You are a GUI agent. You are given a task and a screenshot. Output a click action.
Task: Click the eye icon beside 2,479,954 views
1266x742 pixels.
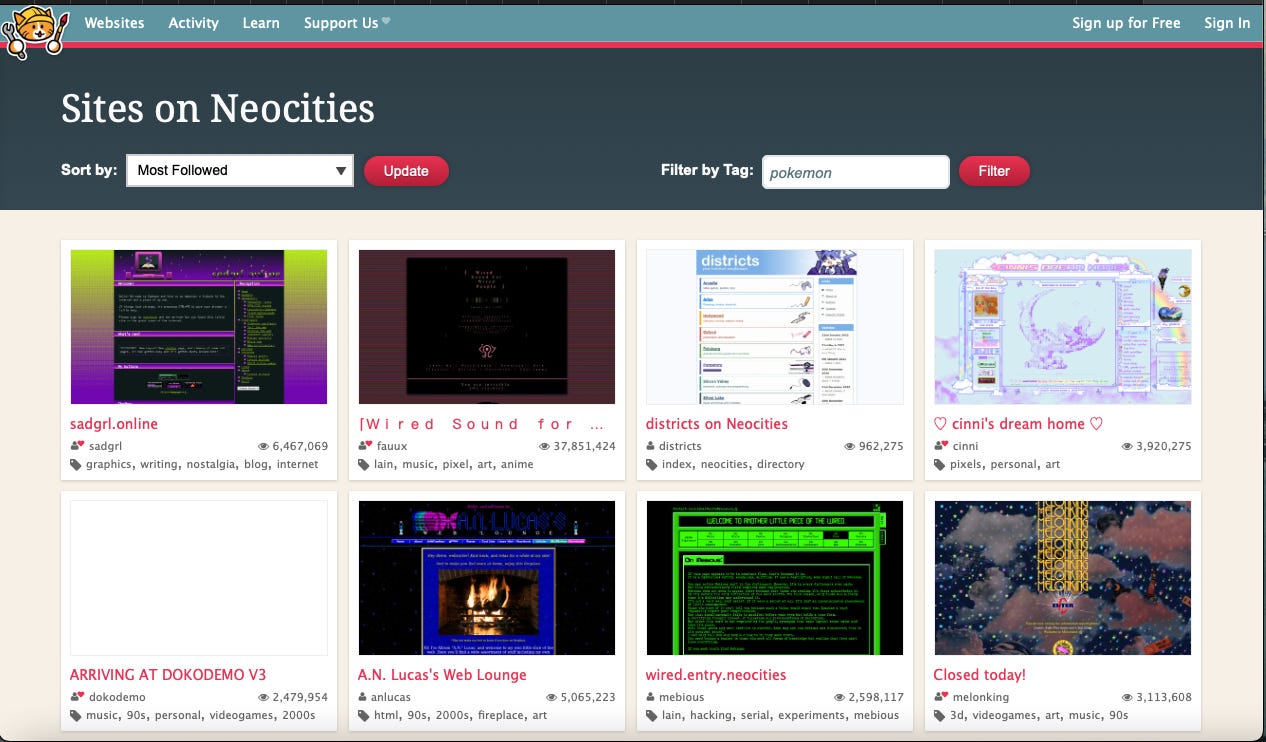[264, 697]
